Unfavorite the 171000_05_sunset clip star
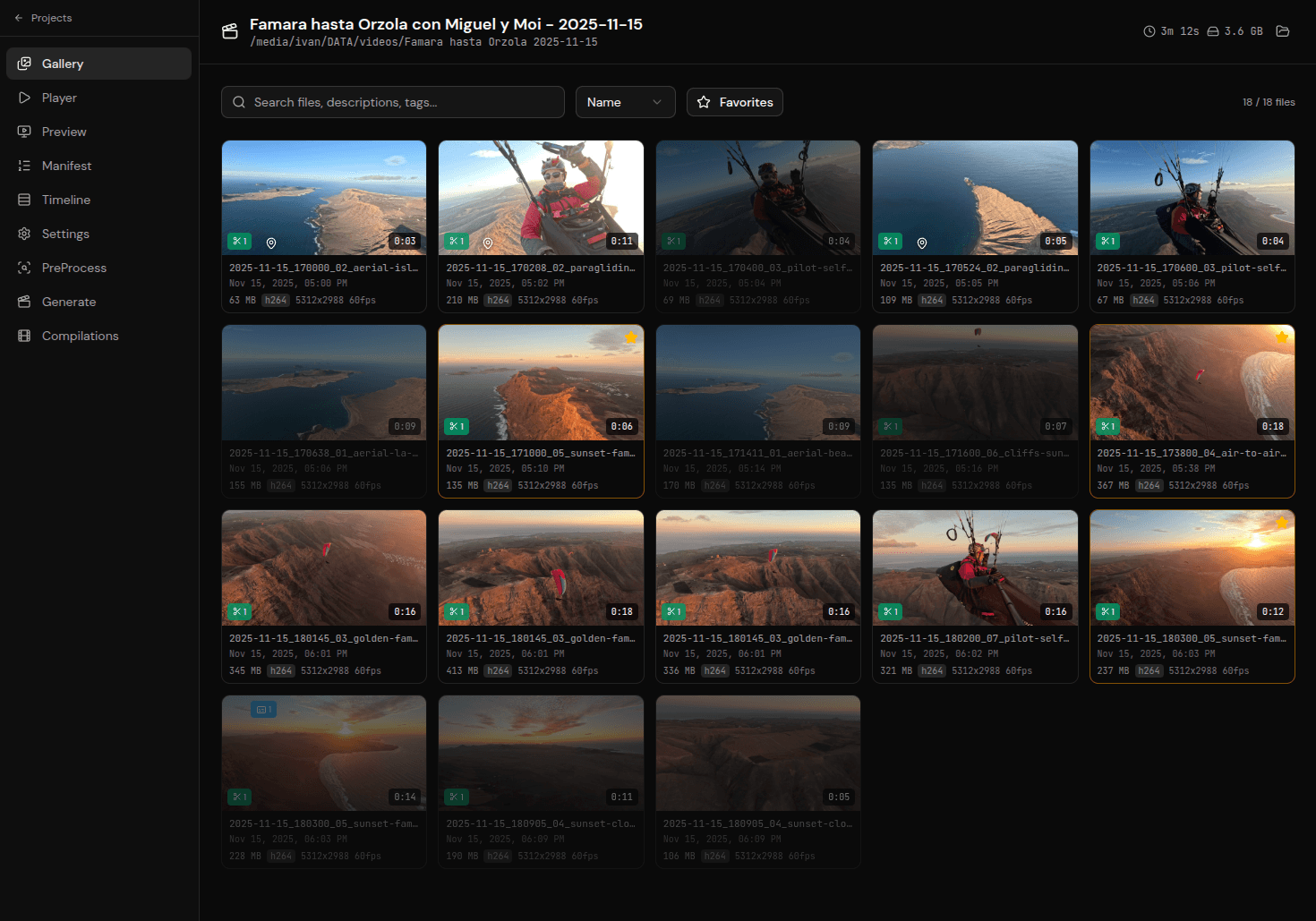Screen dimensions: 1316x921 pyautogui.click(x=630, y=337)
